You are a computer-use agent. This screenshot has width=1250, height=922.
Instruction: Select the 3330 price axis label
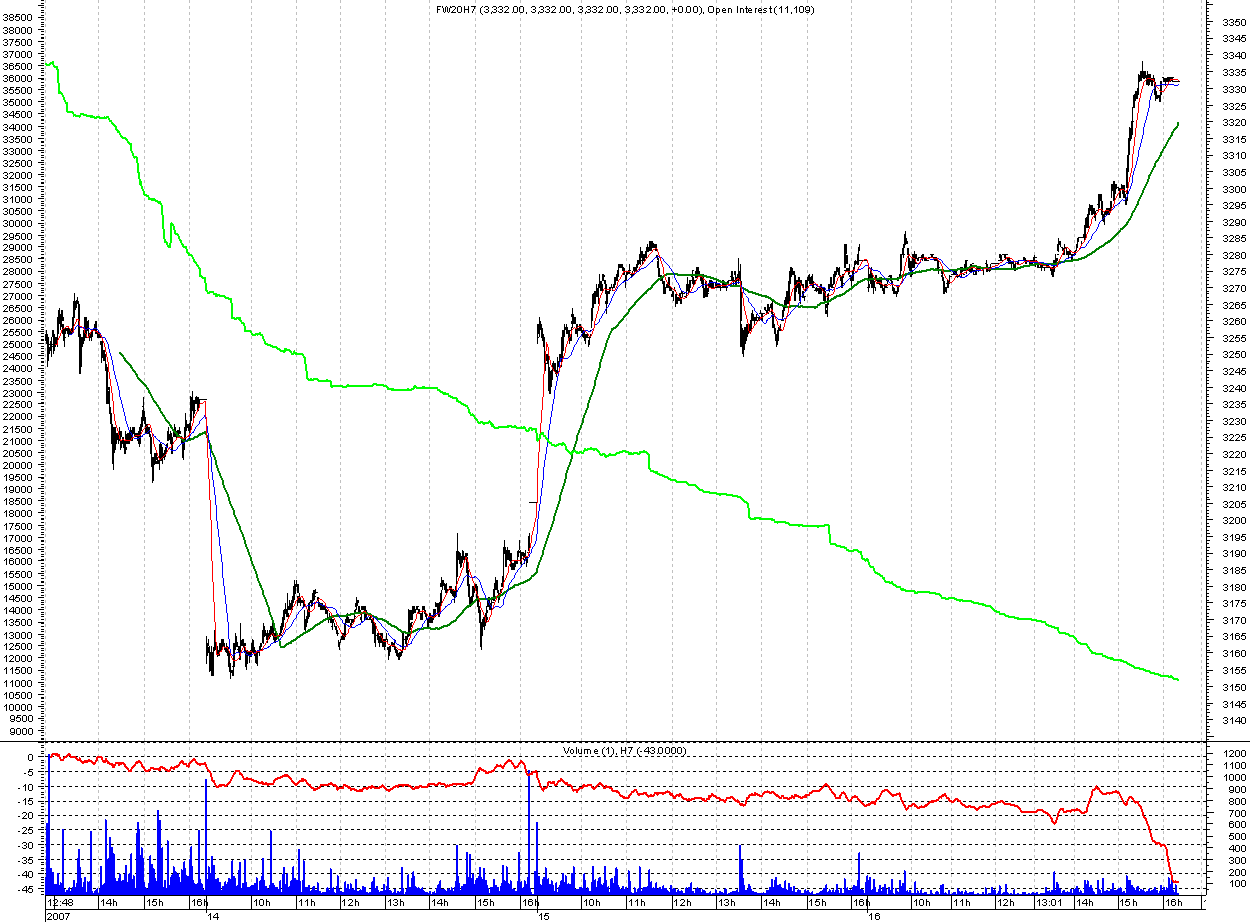(x=1233, y=89)
